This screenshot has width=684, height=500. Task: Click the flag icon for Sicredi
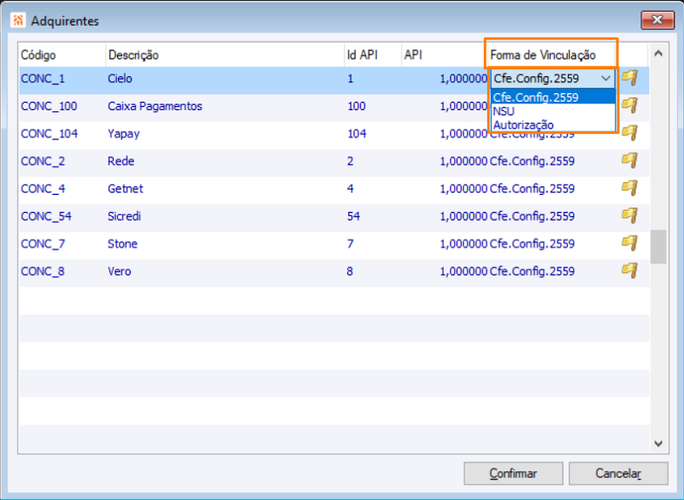click(629, 215)
